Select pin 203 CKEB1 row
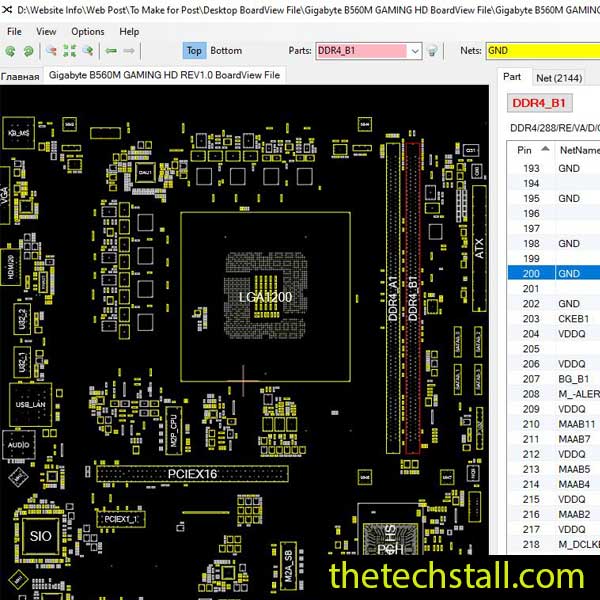 (554, 319)
